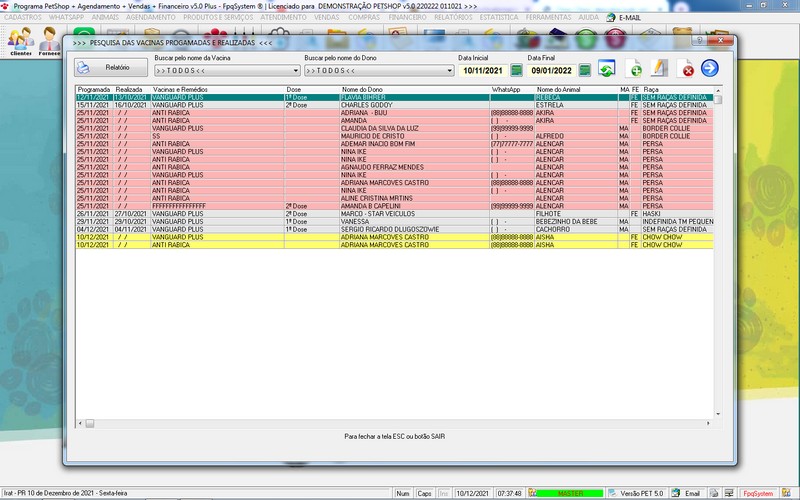800x500 pixels.
Task: Open the WHATSAPP menu
Action: pos(66,17)
